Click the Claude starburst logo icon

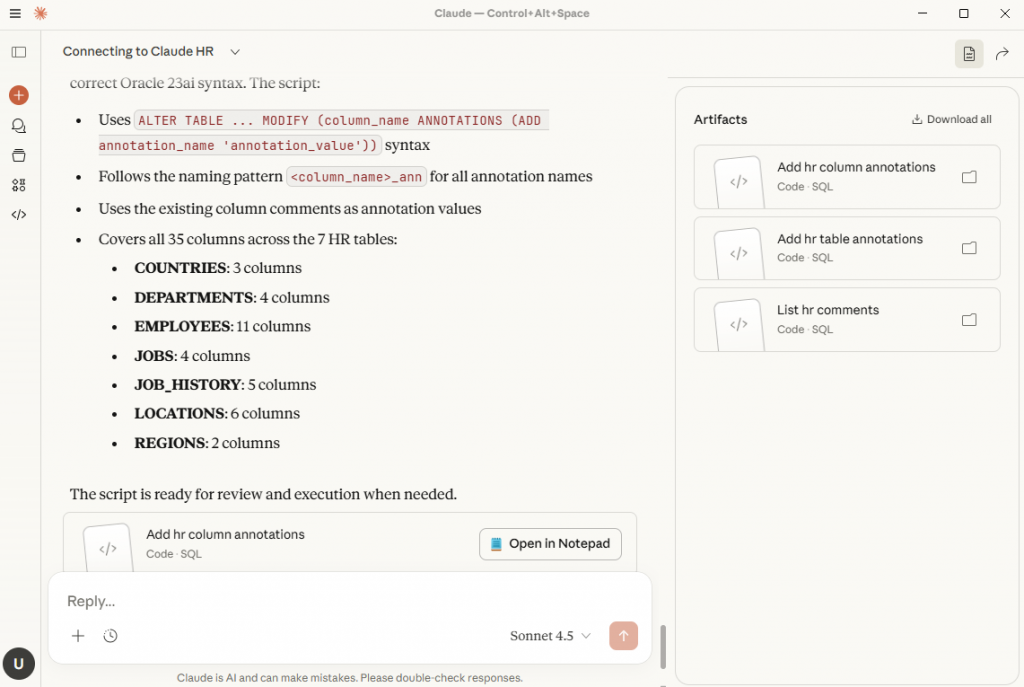(x=40, y=13)
